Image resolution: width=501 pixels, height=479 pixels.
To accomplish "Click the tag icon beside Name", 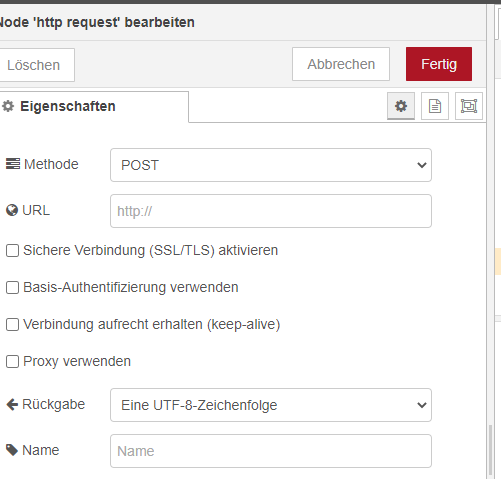I will click(x=12, y=450).
